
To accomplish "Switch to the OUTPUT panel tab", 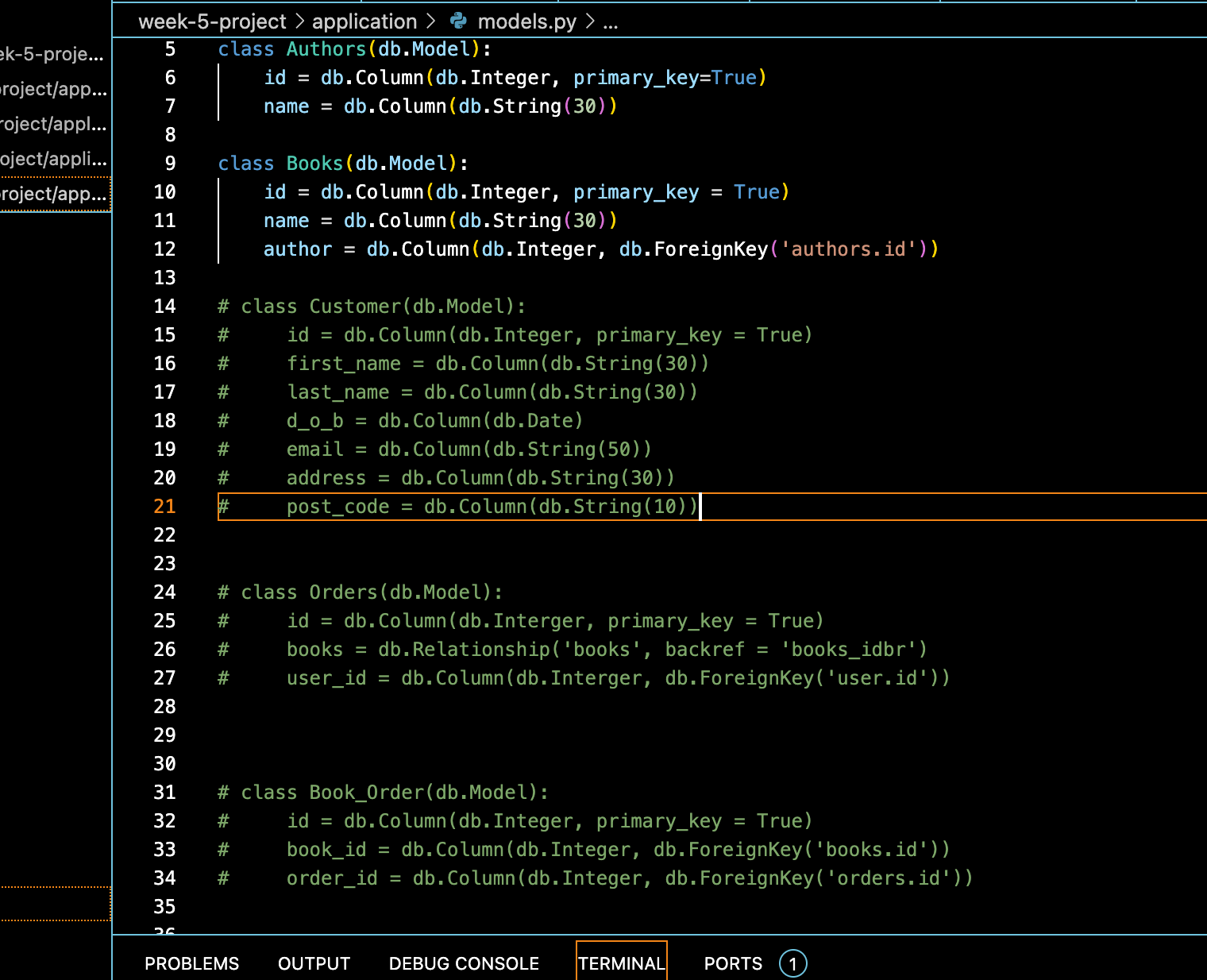I will tap(314, 963).
